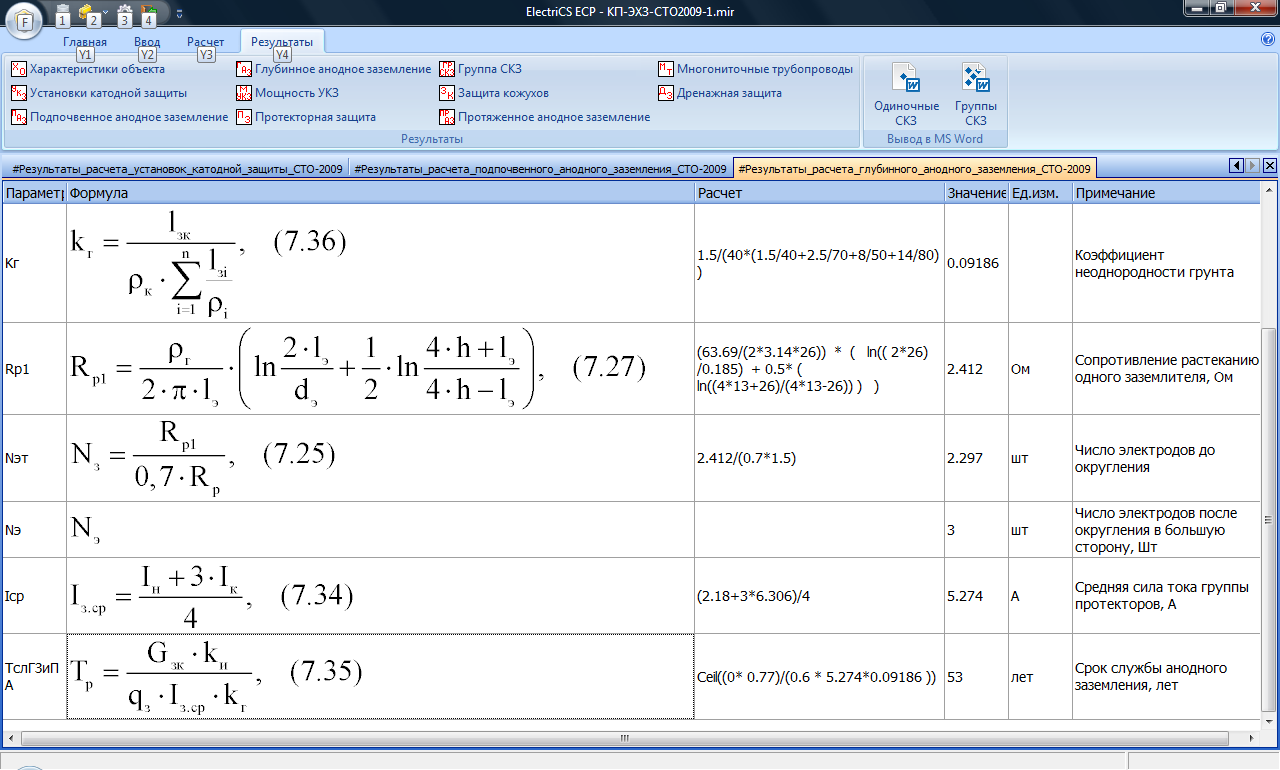The image size is (1280, 770).
Task: Open Характеристики объекта results
Action: pyautogui.click(x=88, y=69)
